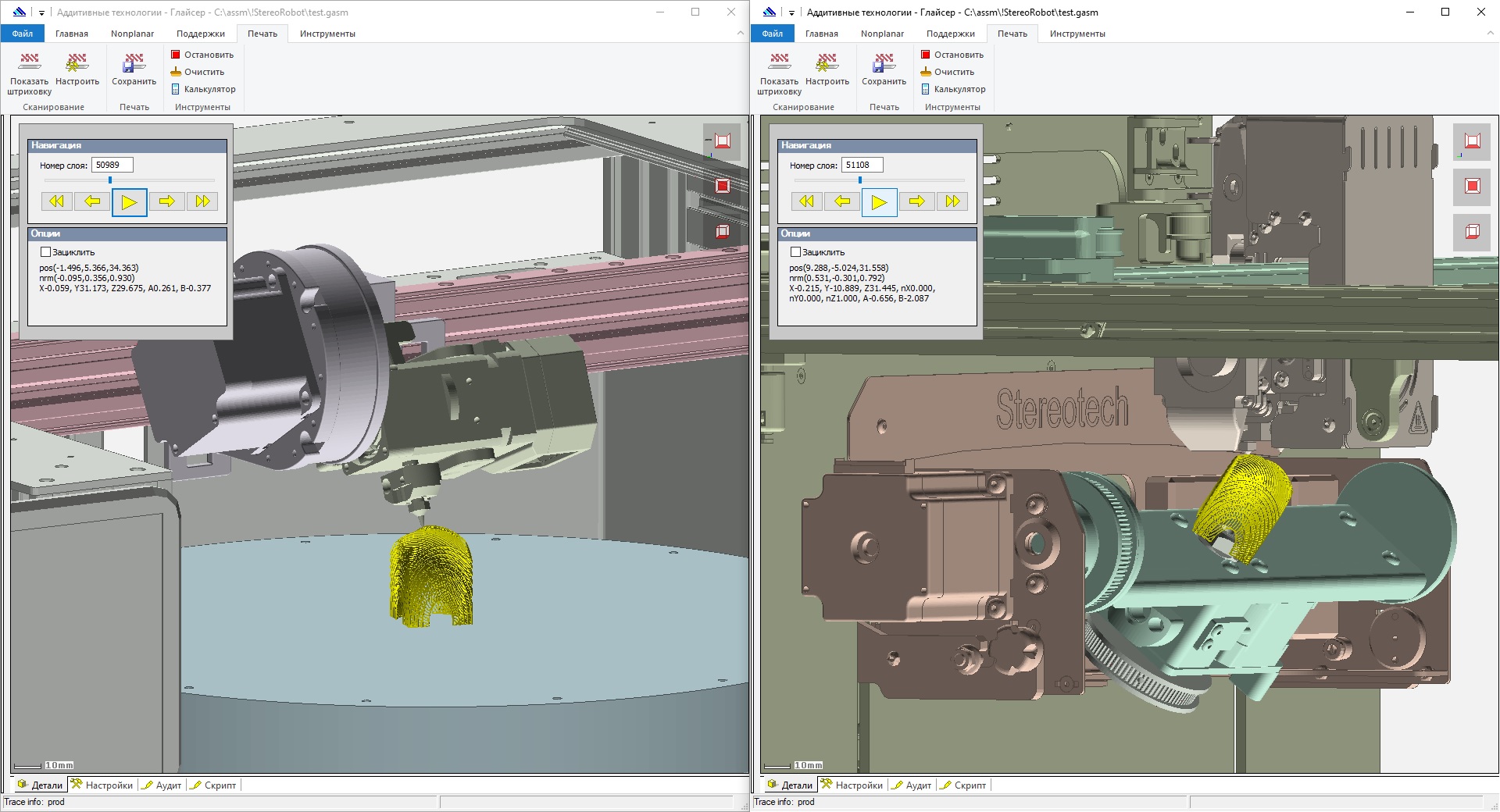Screen dimensions: 1500x812
Task: Step back one layer in left Навигация panel
Action: (x=92, y=201)
